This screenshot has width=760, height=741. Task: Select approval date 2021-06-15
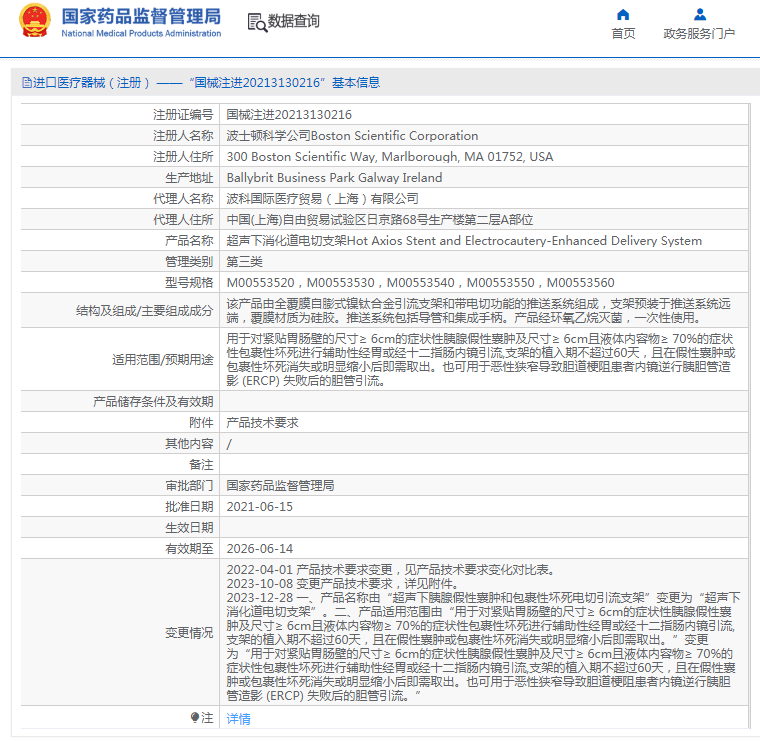259,506
